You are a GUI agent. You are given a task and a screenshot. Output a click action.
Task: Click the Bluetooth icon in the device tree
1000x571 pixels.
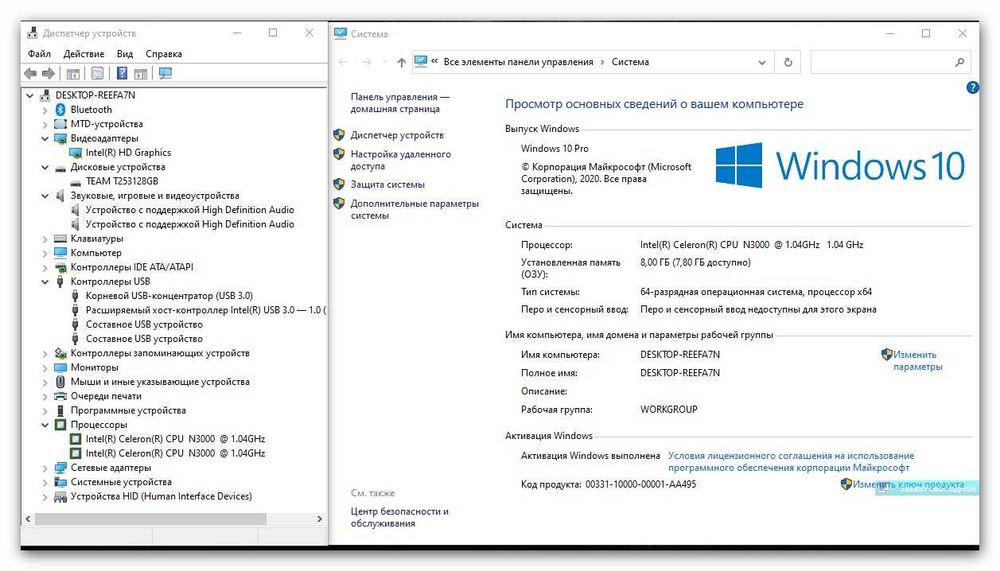pos(61,110)
